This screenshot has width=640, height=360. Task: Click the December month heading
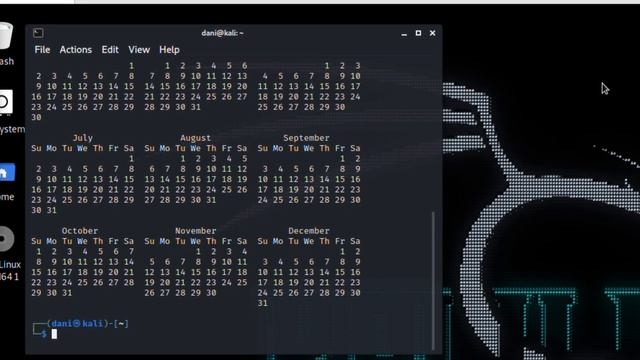[x=309, y=231]
